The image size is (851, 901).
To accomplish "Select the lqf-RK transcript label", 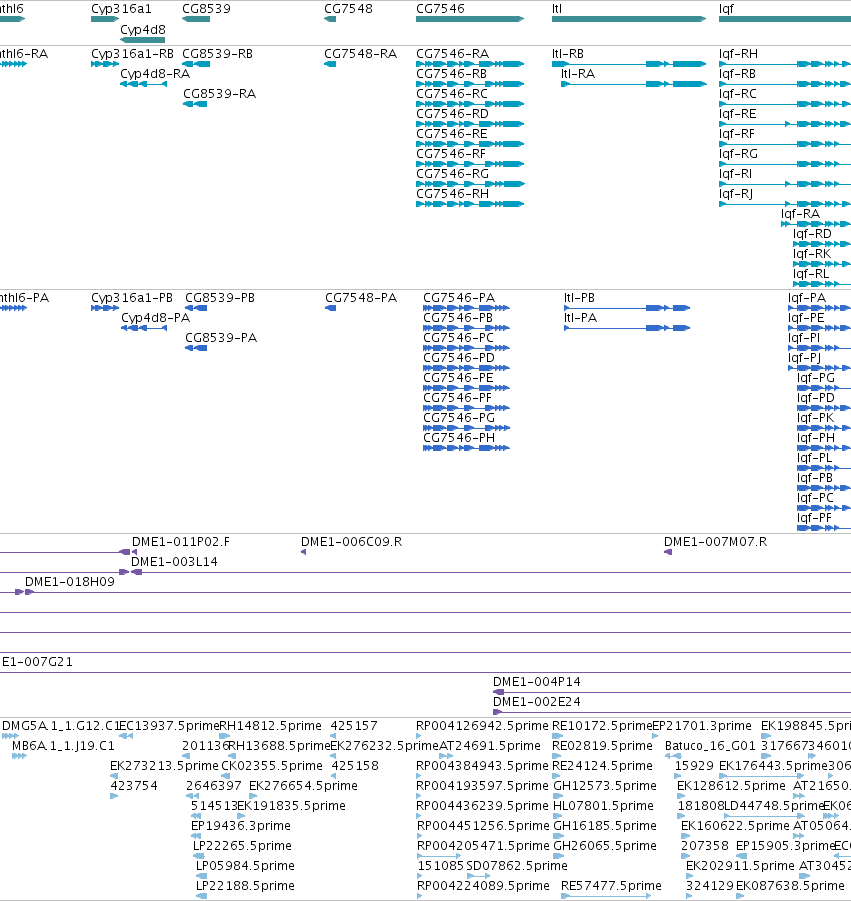I will pyautogui.click(x=811, y=254).
